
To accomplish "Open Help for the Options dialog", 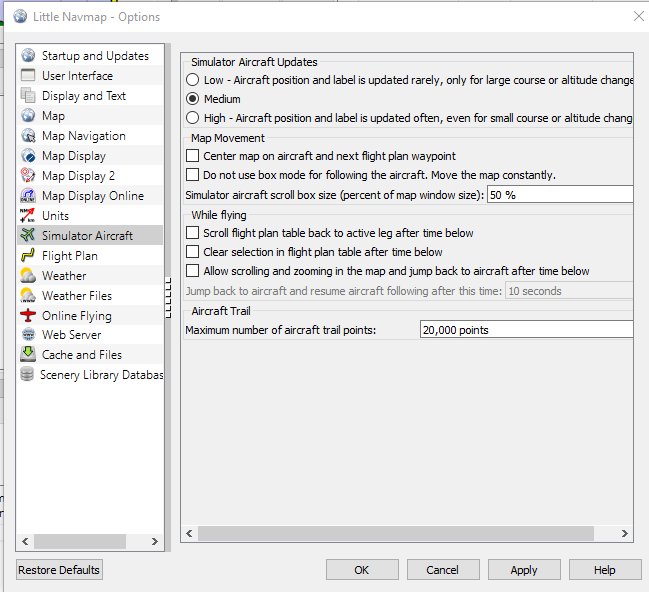I will (605, 570).
